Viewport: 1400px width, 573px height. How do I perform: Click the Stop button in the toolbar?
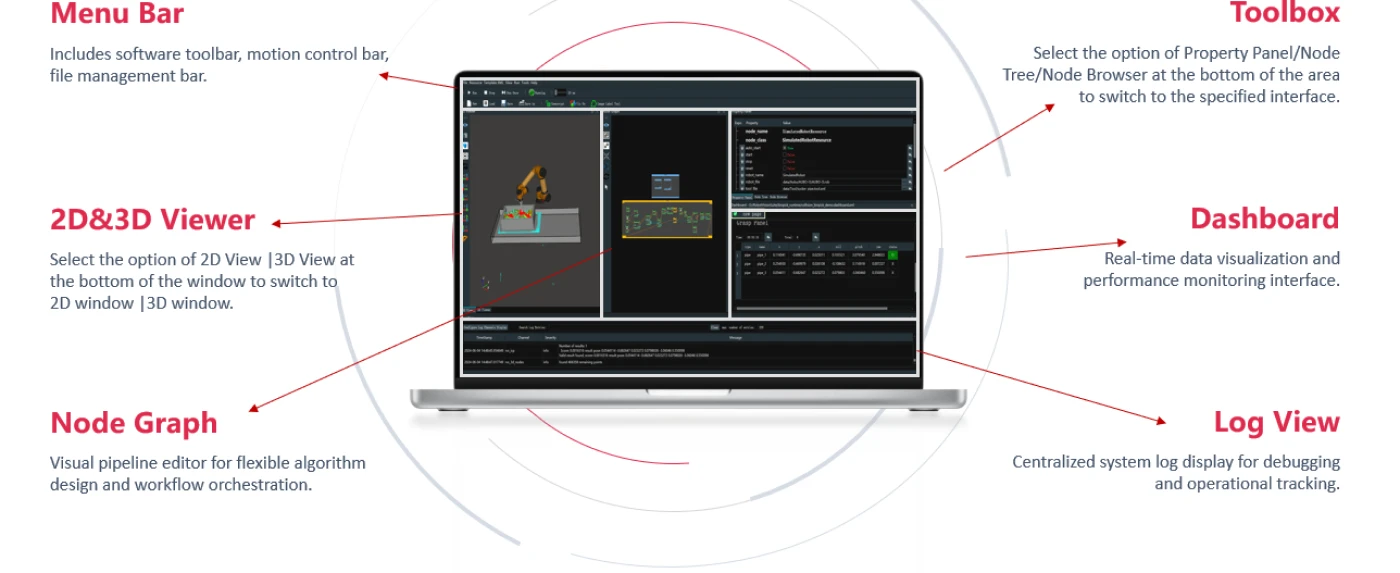[490, 93]
